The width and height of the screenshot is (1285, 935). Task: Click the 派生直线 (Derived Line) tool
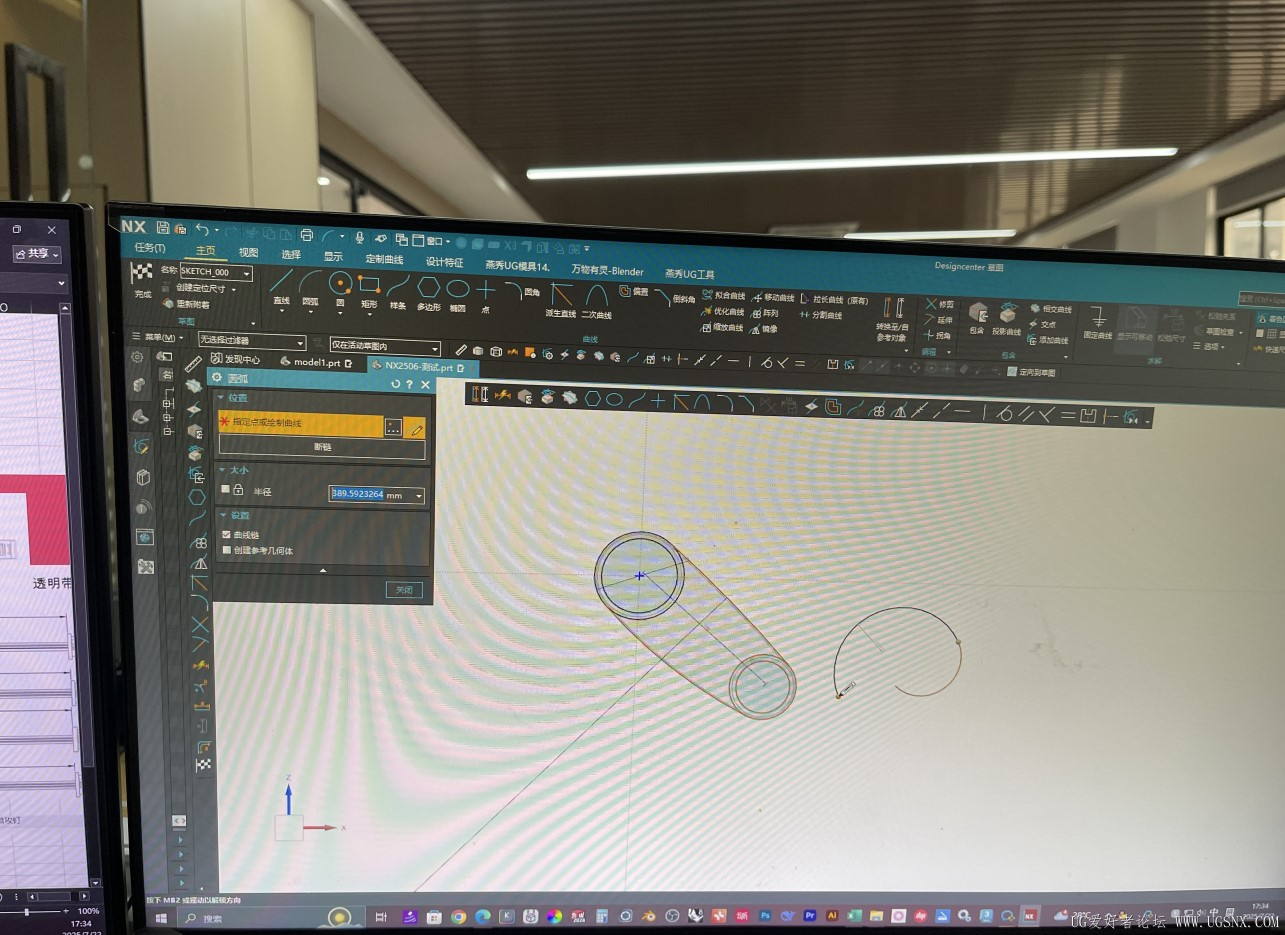[x=563, y=299]
